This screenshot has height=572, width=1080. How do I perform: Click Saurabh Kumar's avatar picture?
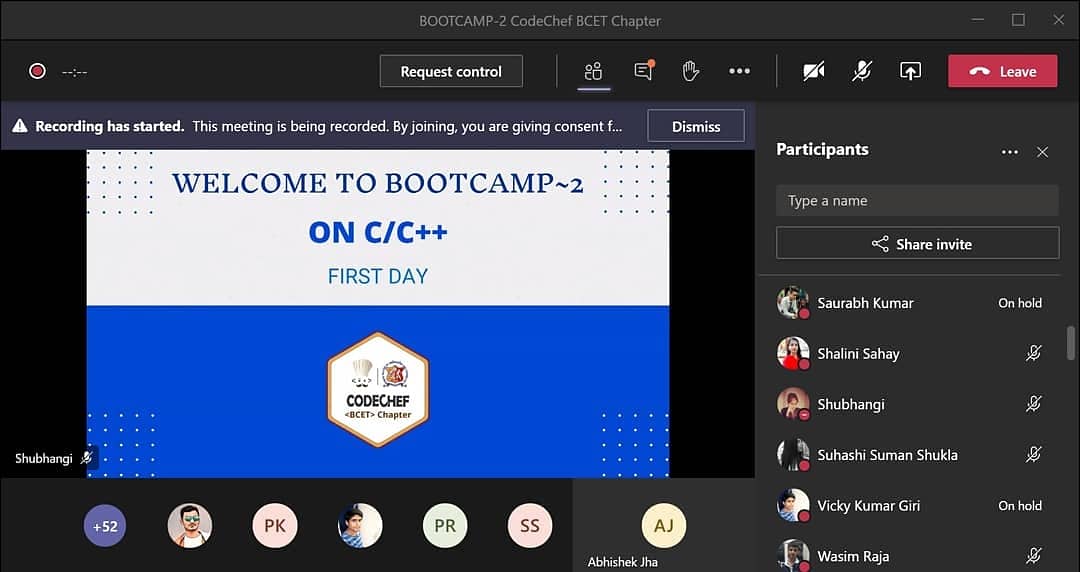(793, 303)
